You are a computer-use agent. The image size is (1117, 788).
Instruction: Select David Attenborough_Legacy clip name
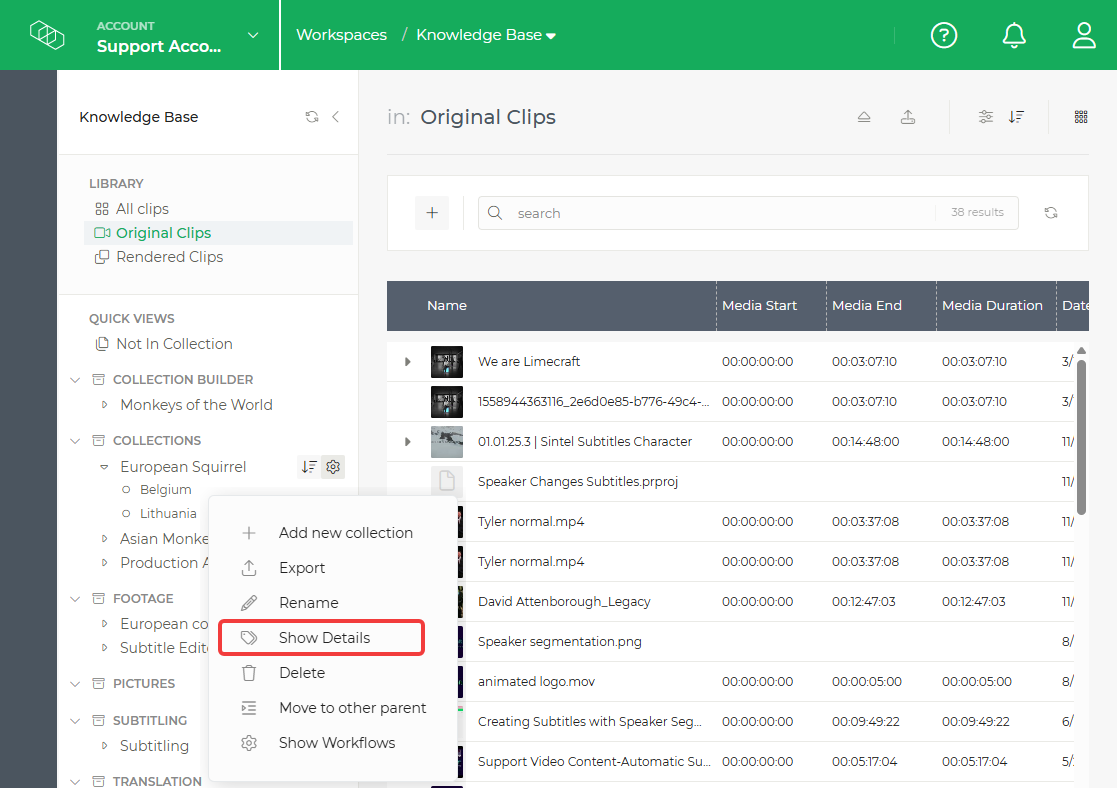point(563,601)
